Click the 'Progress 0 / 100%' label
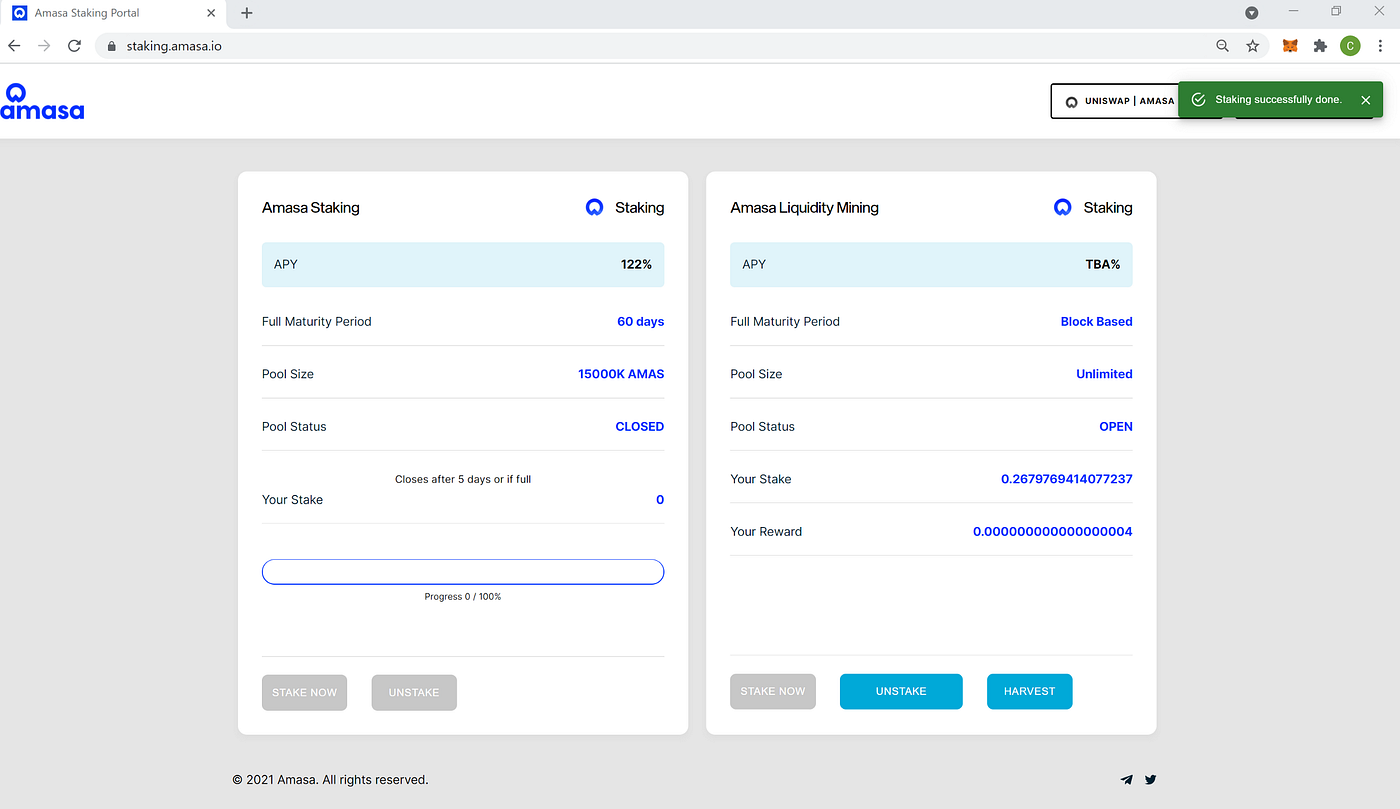1400x809 pixels. 463,597
